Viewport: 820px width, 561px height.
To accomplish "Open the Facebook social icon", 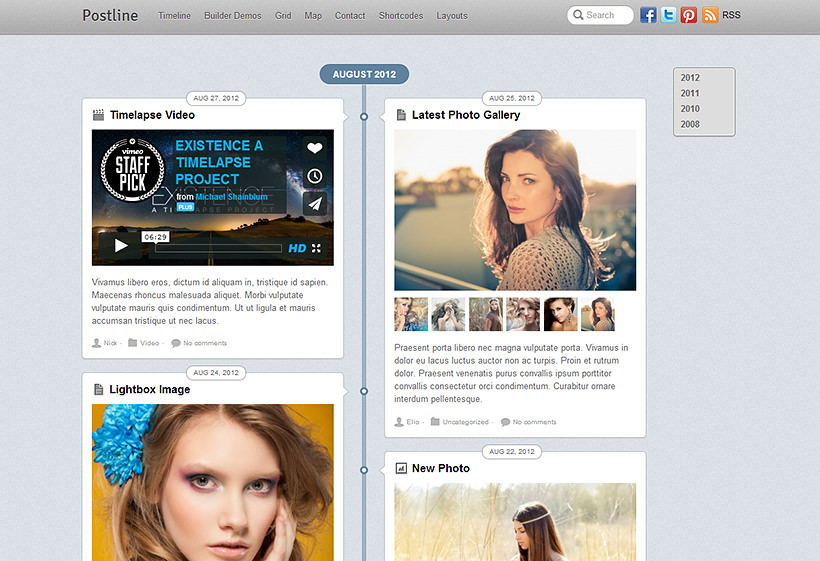I will pyautogui.click(x=648, y=15).
